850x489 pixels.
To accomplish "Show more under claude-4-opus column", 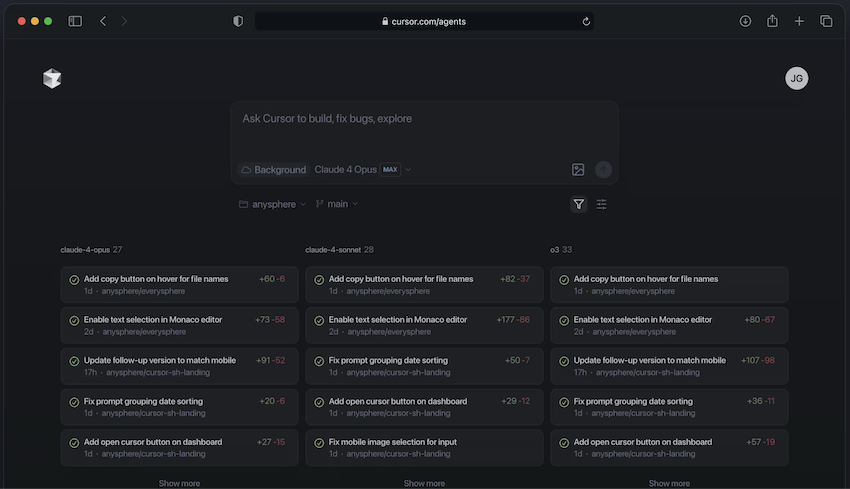I will click(x=179, y=483).
